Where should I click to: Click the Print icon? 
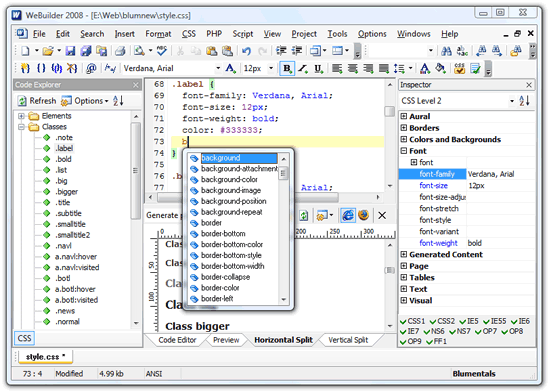(120, 51)
